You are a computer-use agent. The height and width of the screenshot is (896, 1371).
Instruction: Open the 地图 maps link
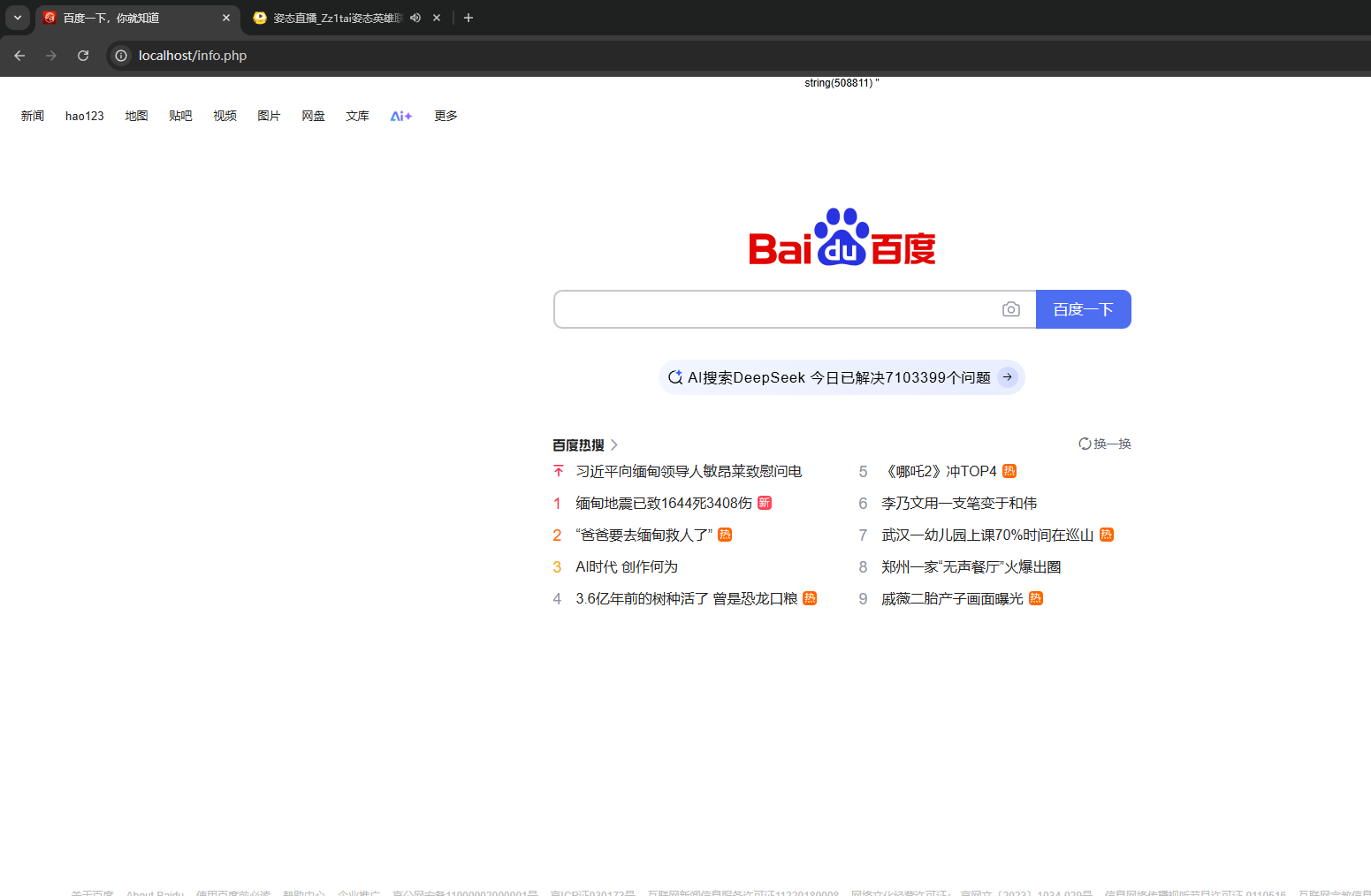[x=136, y=116]
